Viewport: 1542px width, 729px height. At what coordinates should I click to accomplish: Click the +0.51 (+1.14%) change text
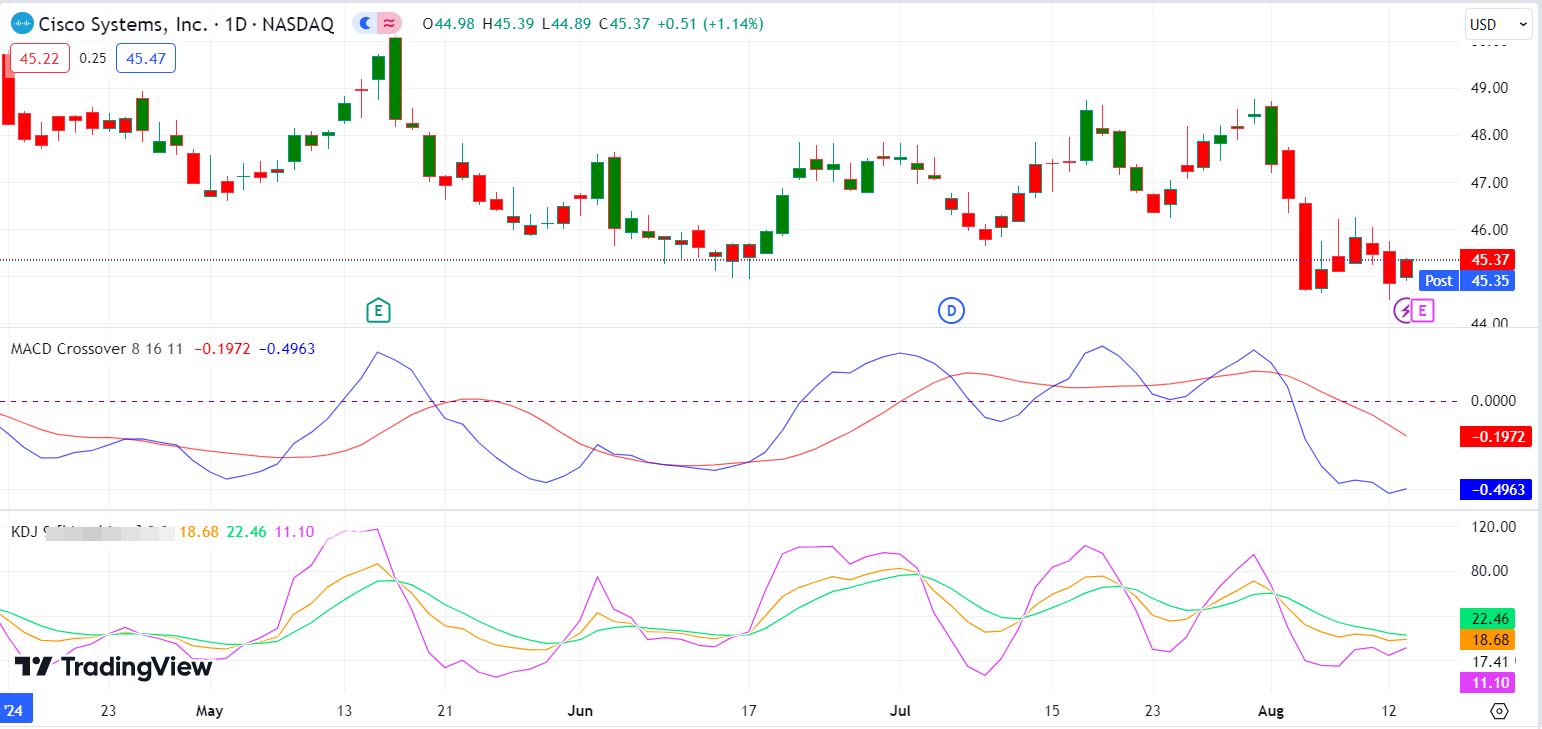tap(710, 24)
